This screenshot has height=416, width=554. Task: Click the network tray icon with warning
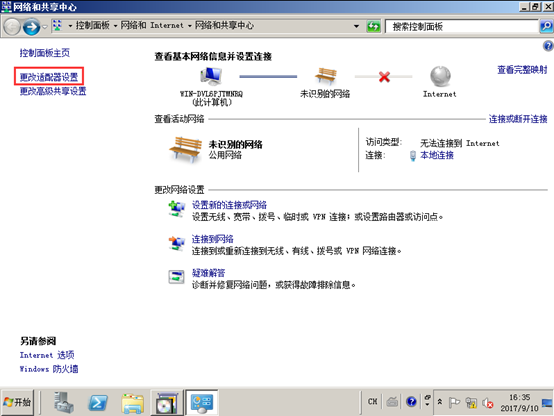pos(471,403)
